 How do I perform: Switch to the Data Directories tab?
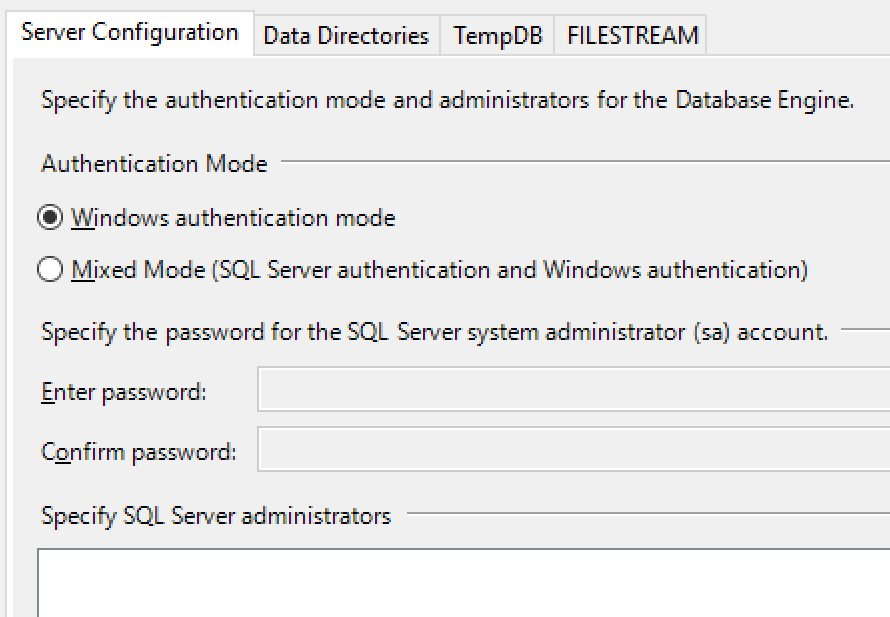tap(346, 35)
